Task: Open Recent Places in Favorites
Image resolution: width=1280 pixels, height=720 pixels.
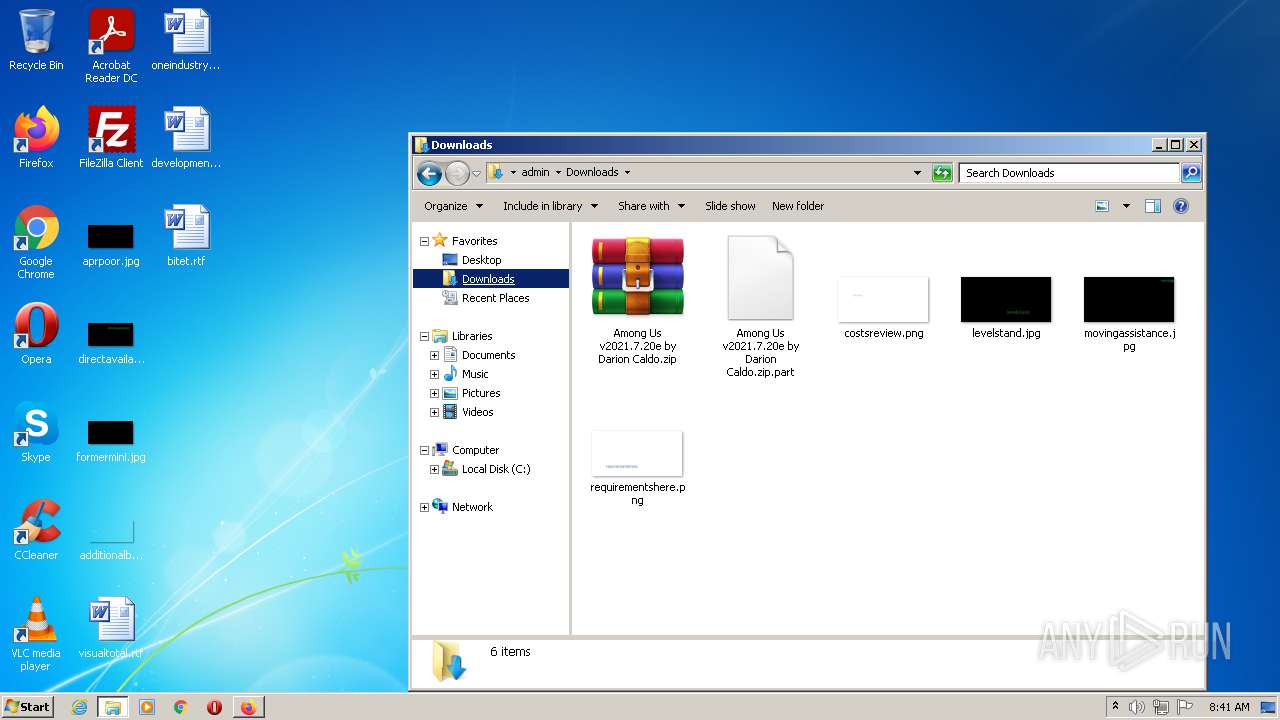Action: (495, 298)
